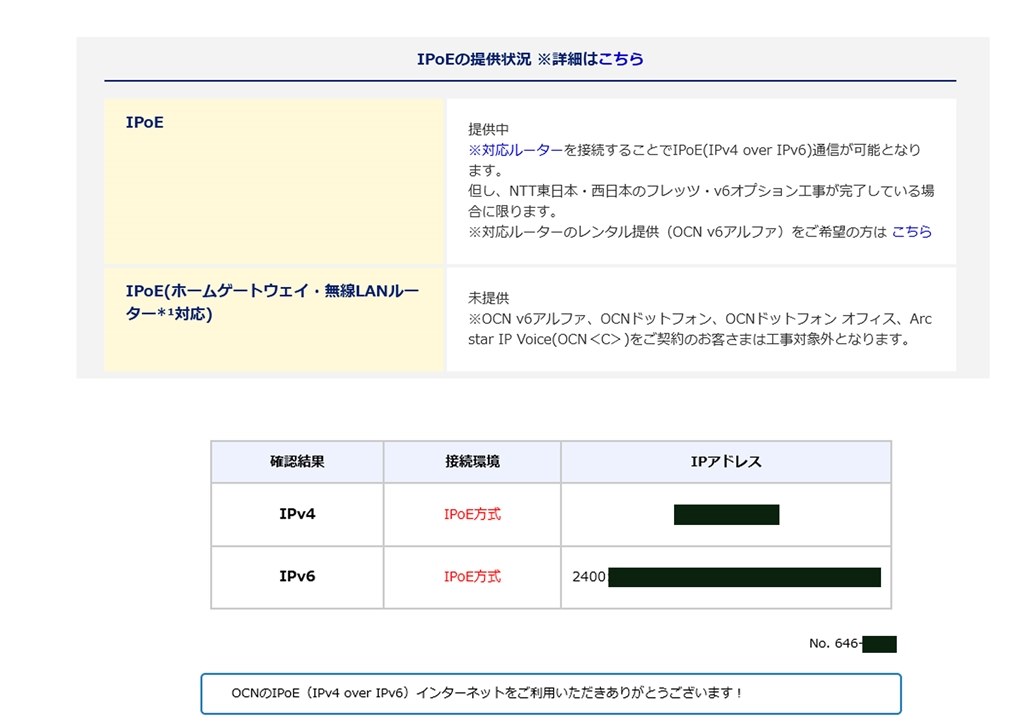Screen dimensions: 1024x724
Task: Select the 'IPv6' cell in the results table
Action: click(x=297, y=576)
